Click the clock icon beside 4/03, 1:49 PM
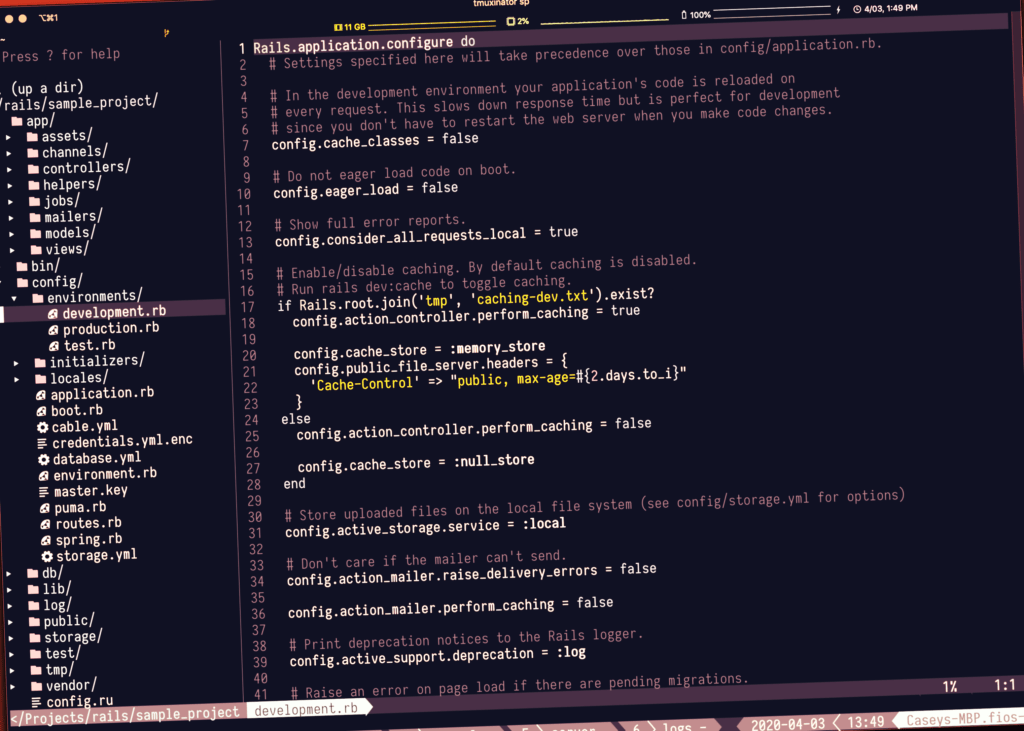 click(857, 9)
